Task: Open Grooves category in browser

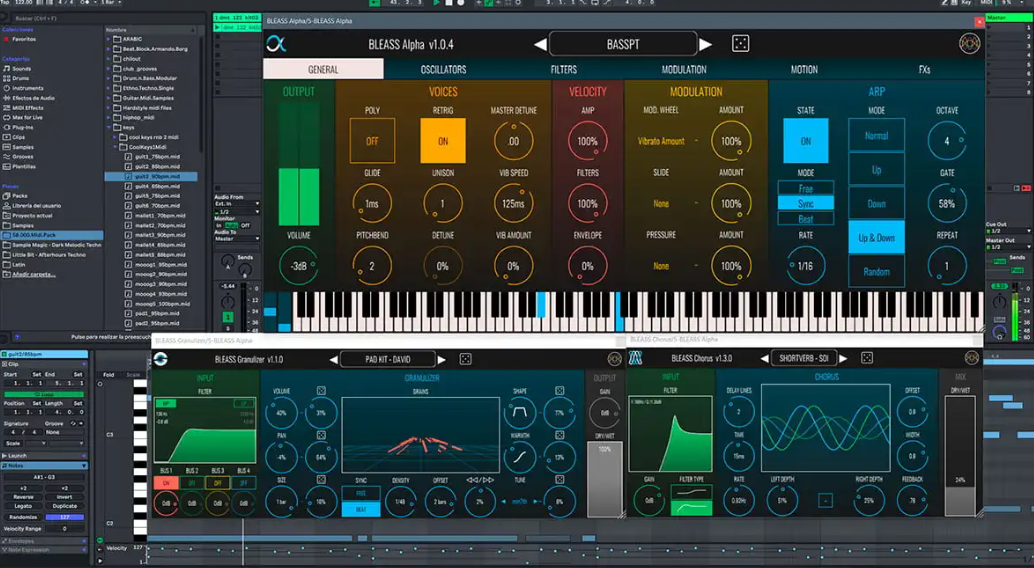Action: point(22,157)
